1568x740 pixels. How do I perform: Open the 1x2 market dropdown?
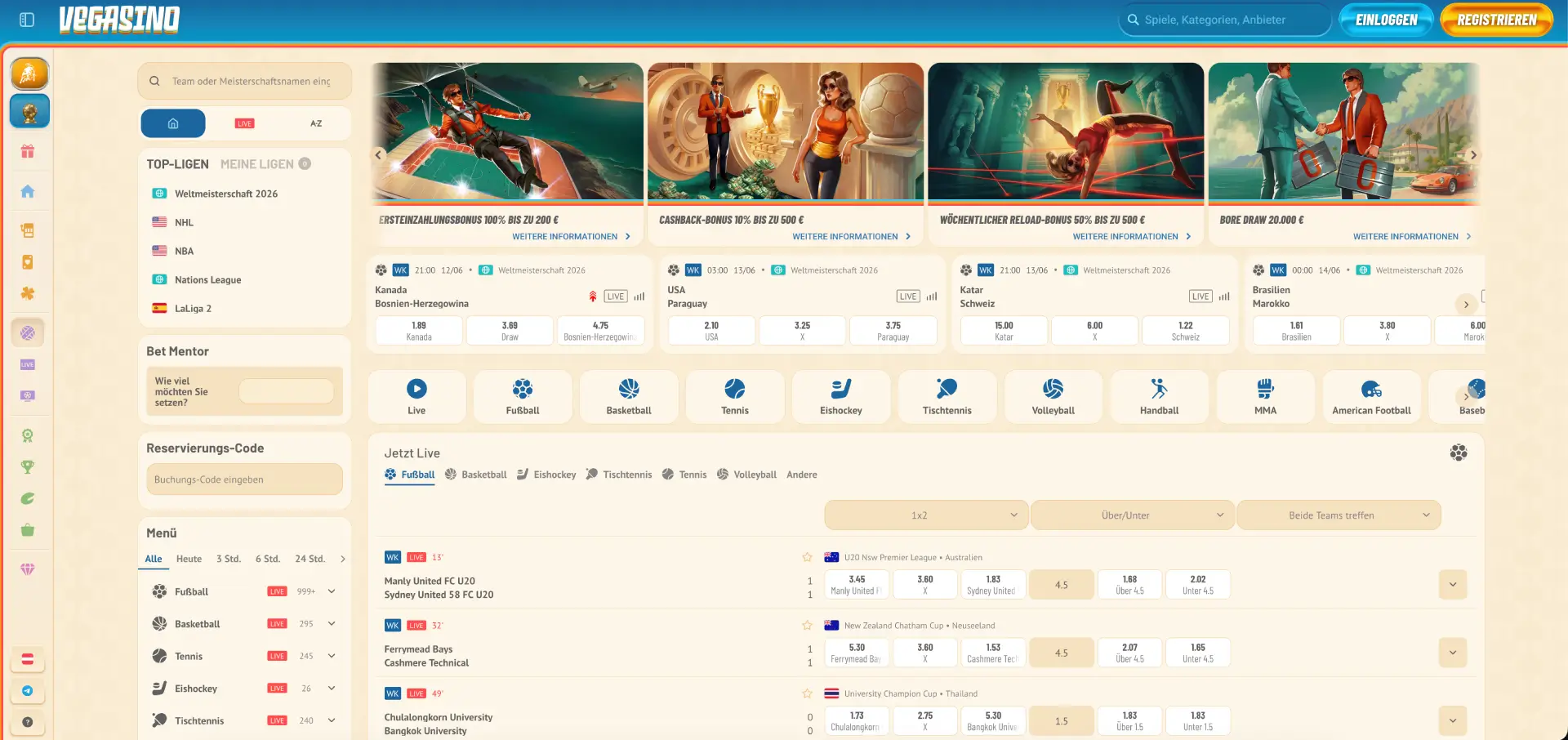click(926, 515)
